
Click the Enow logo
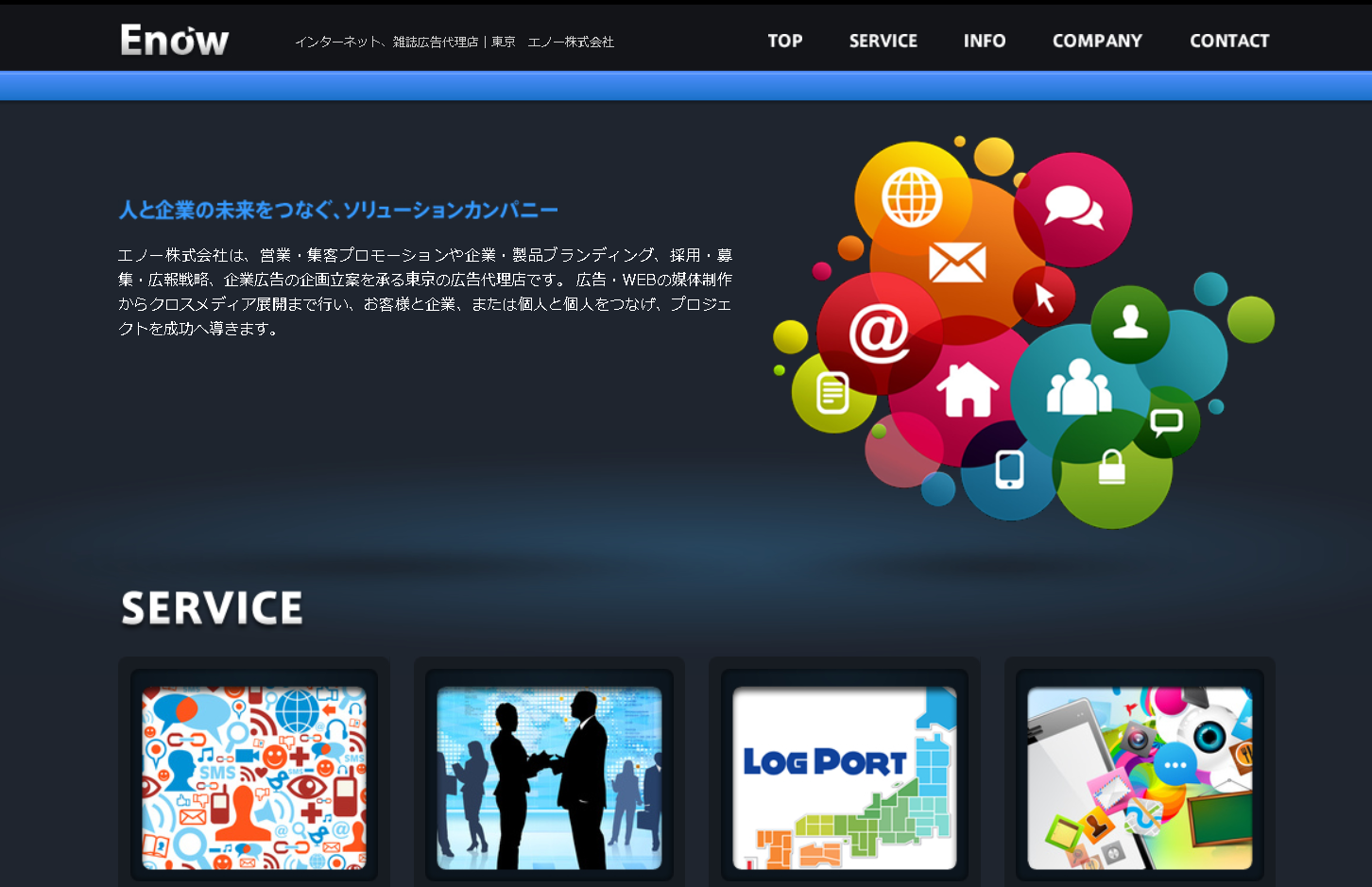coord(175,41)
